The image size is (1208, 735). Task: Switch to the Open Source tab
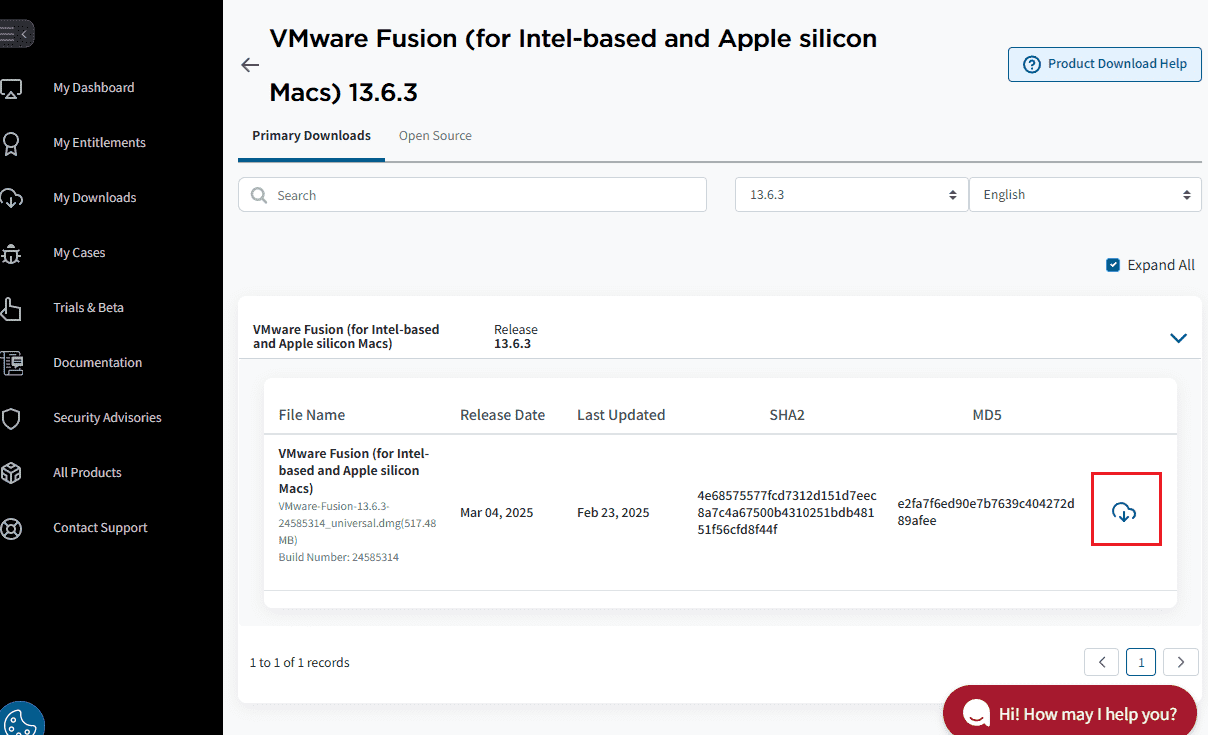tap(435, 136)
